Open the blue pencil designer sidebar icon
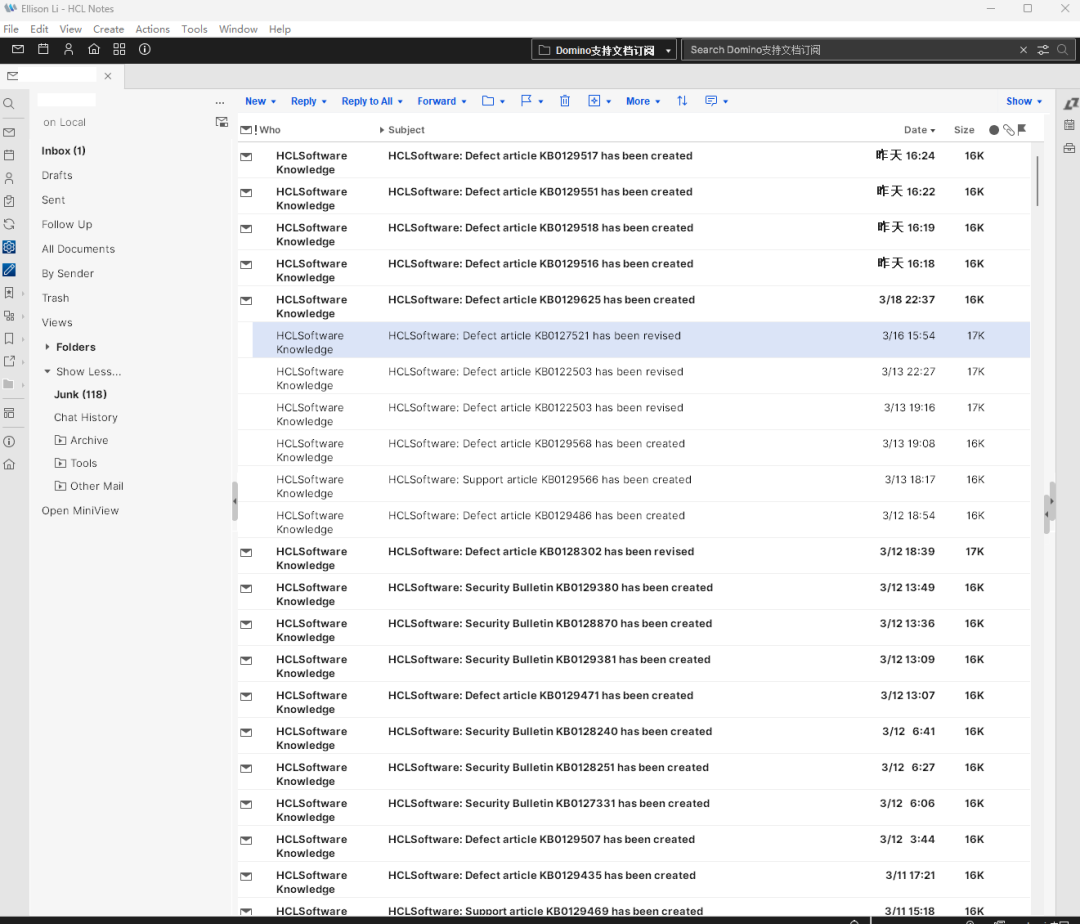The image size is (1080, 924). pos(9,270)
